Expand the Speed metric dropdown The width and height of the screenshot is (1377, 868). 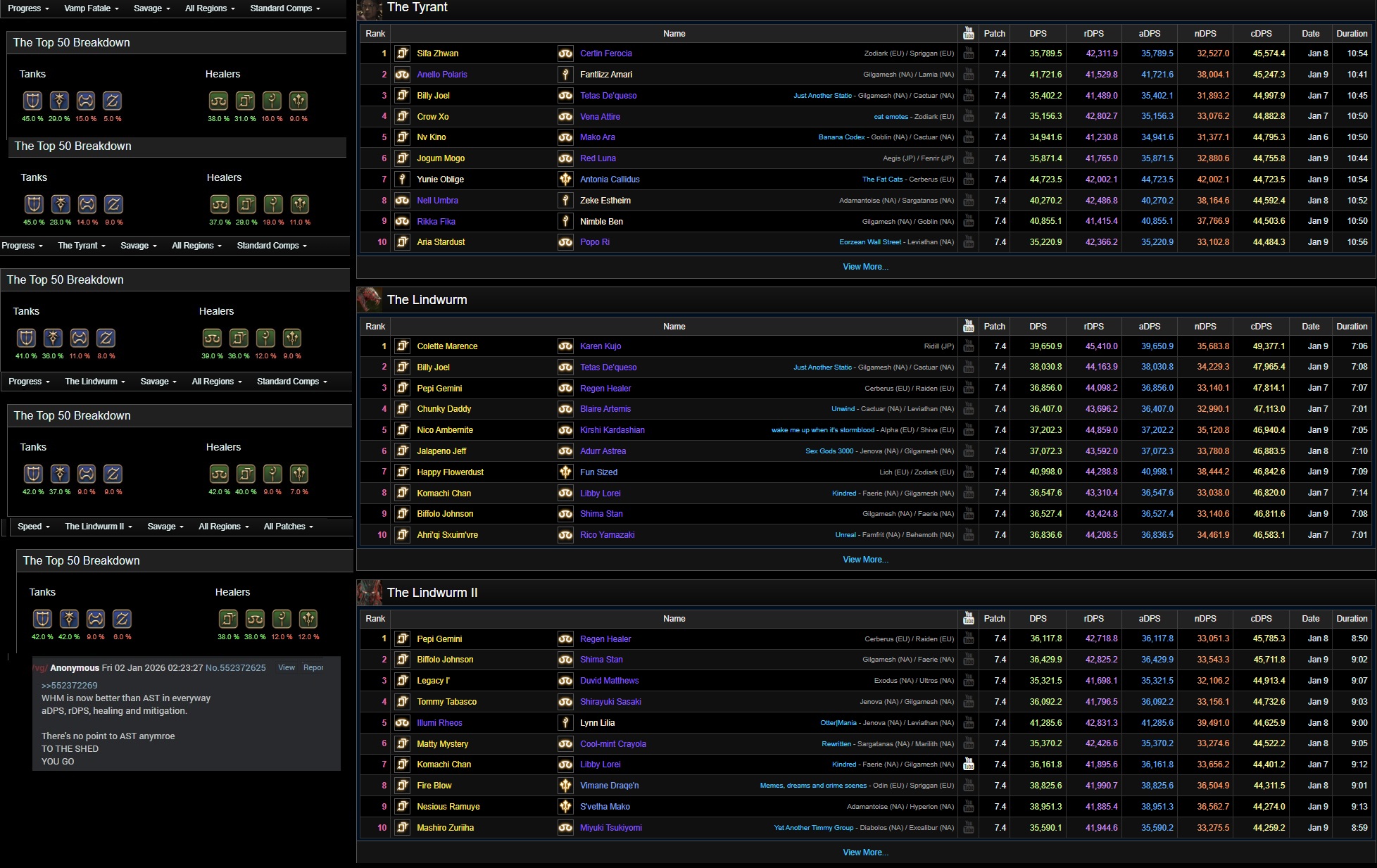(33, 527)
